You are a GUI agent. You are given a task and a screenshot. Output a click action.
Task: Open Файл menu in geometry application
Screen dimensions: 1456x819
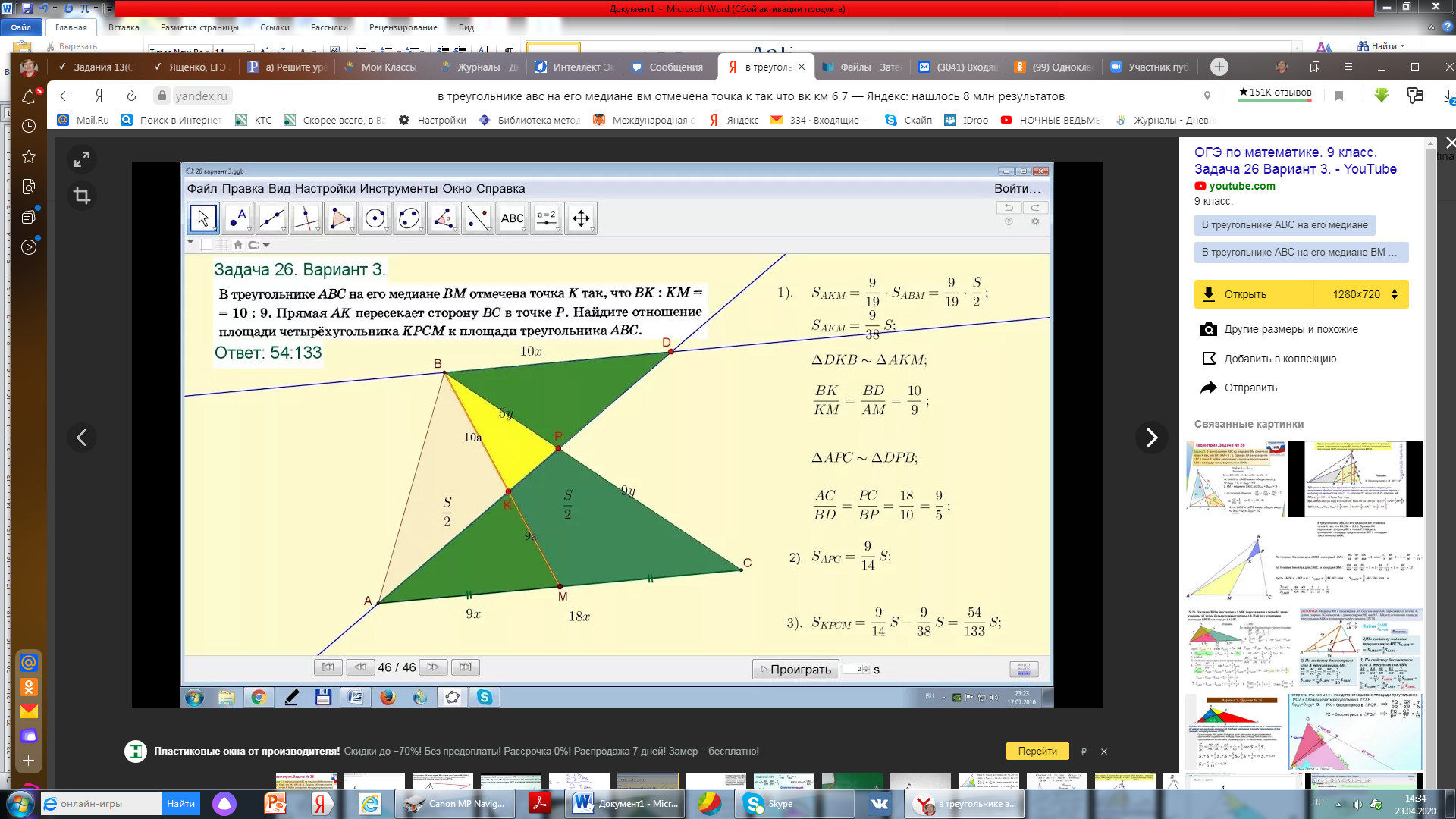point(204,188)
